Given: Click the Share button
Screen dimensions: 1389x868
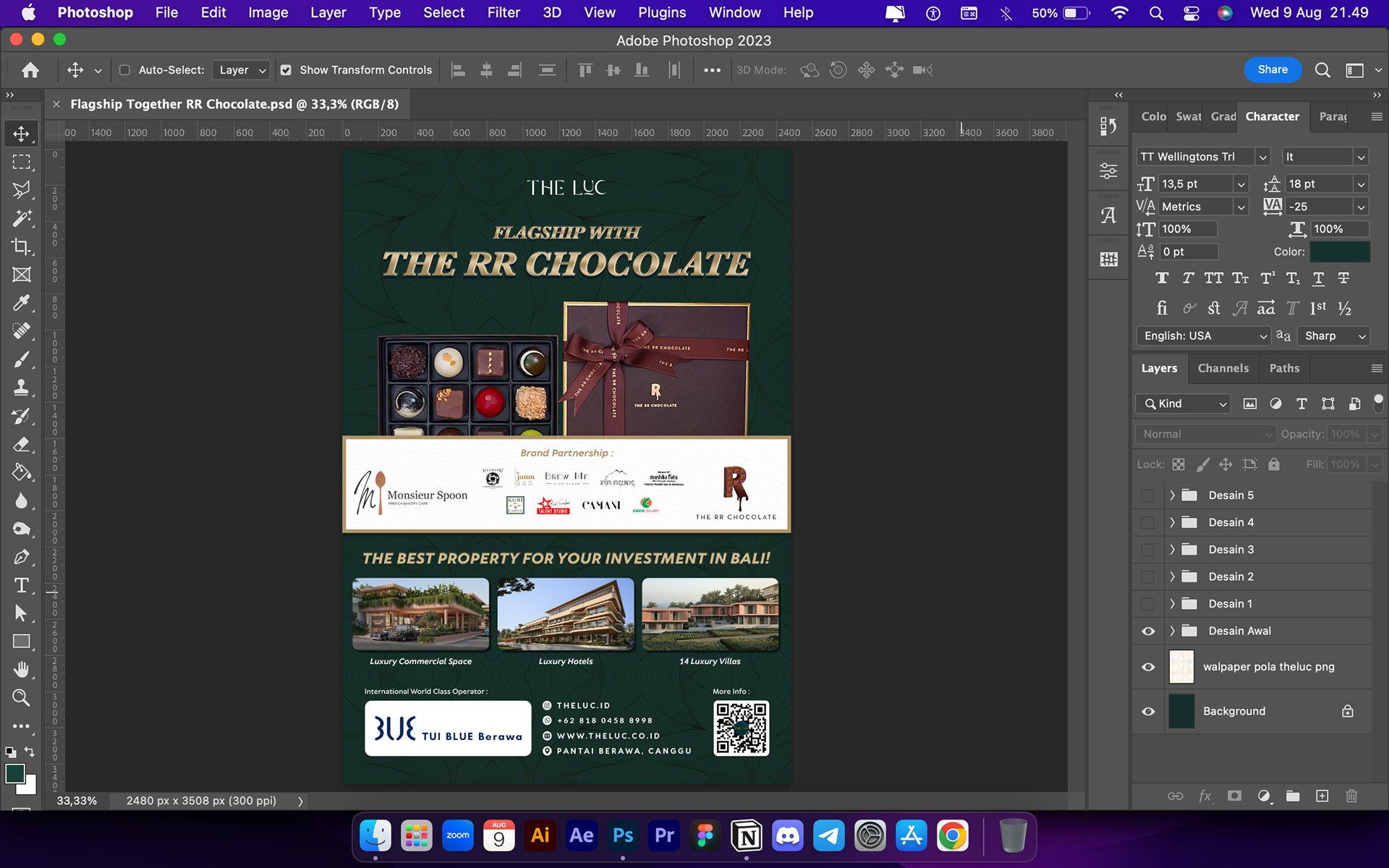Looking at the screenshot, I should point(1272,69).
